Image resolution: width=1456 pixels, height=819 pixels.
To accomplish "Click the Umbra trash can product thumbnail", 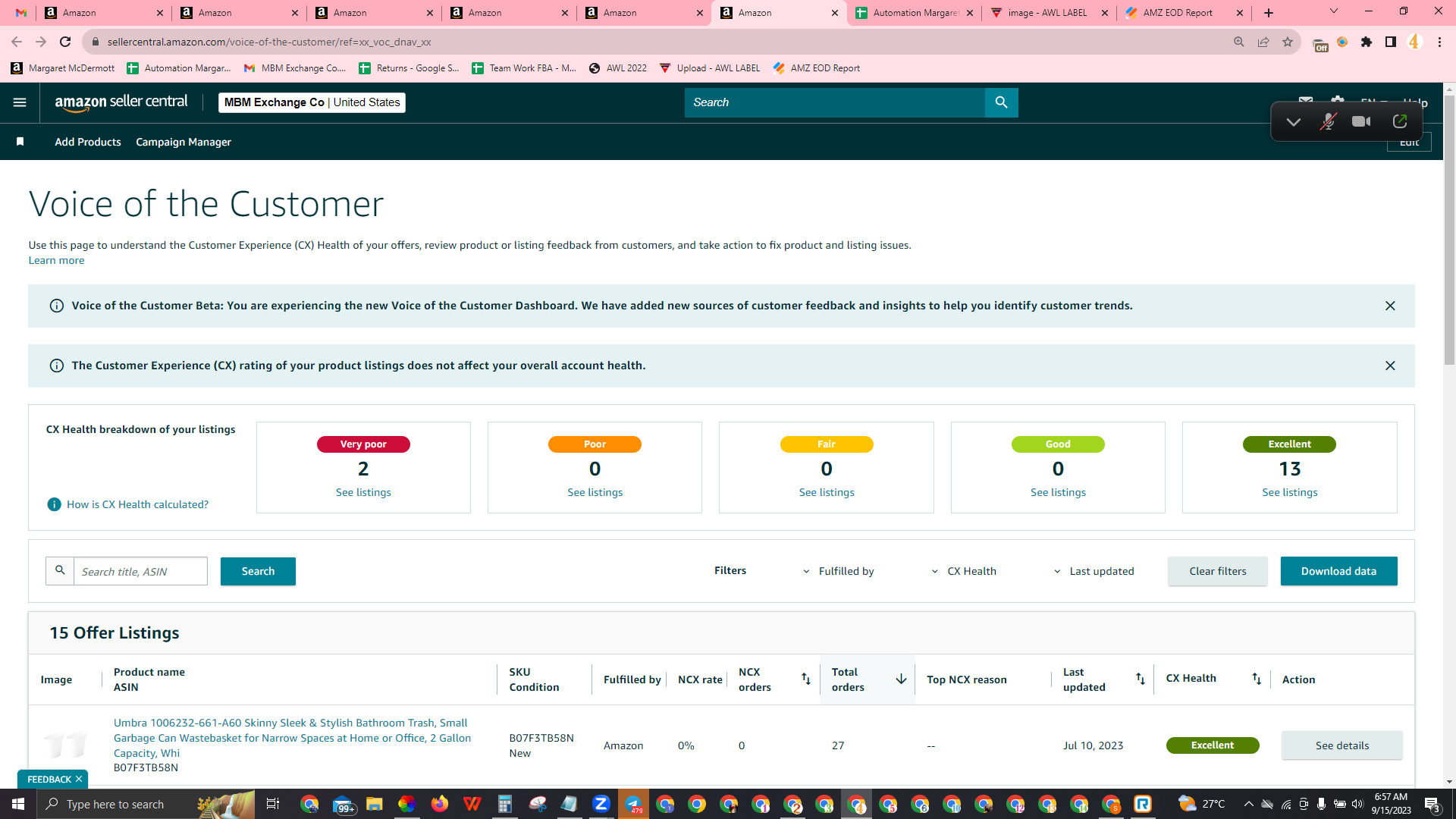I will coord(65,745).
